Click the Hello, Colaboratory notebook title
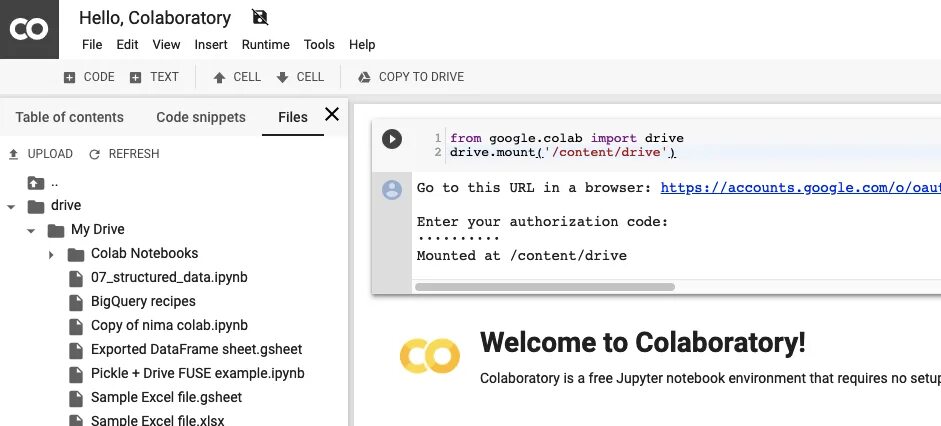Viewport: 941px width, 426px height. (155, 18)
